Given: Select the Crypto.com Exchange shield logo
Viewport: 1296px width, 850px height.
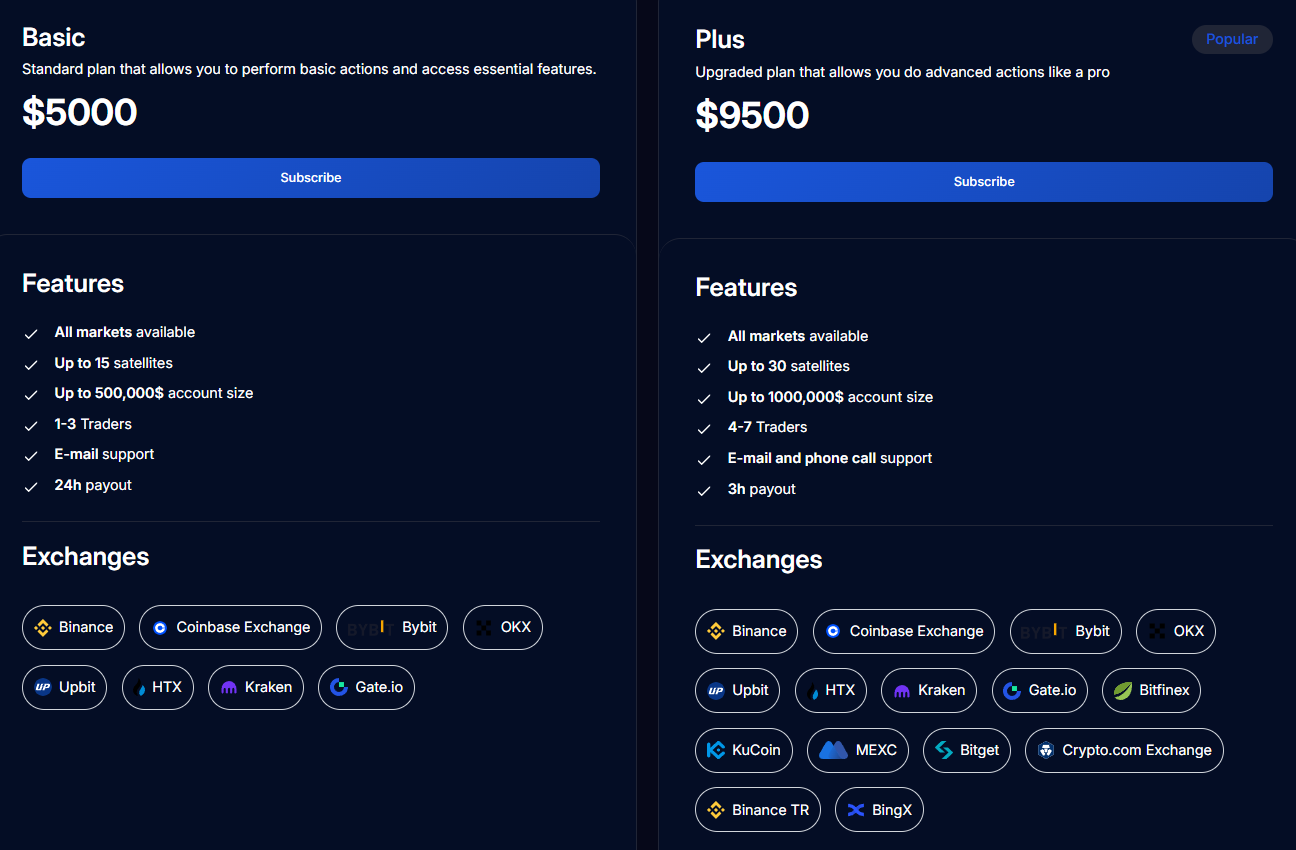Looking at the screenshot, I should (x=1046, y=750).
